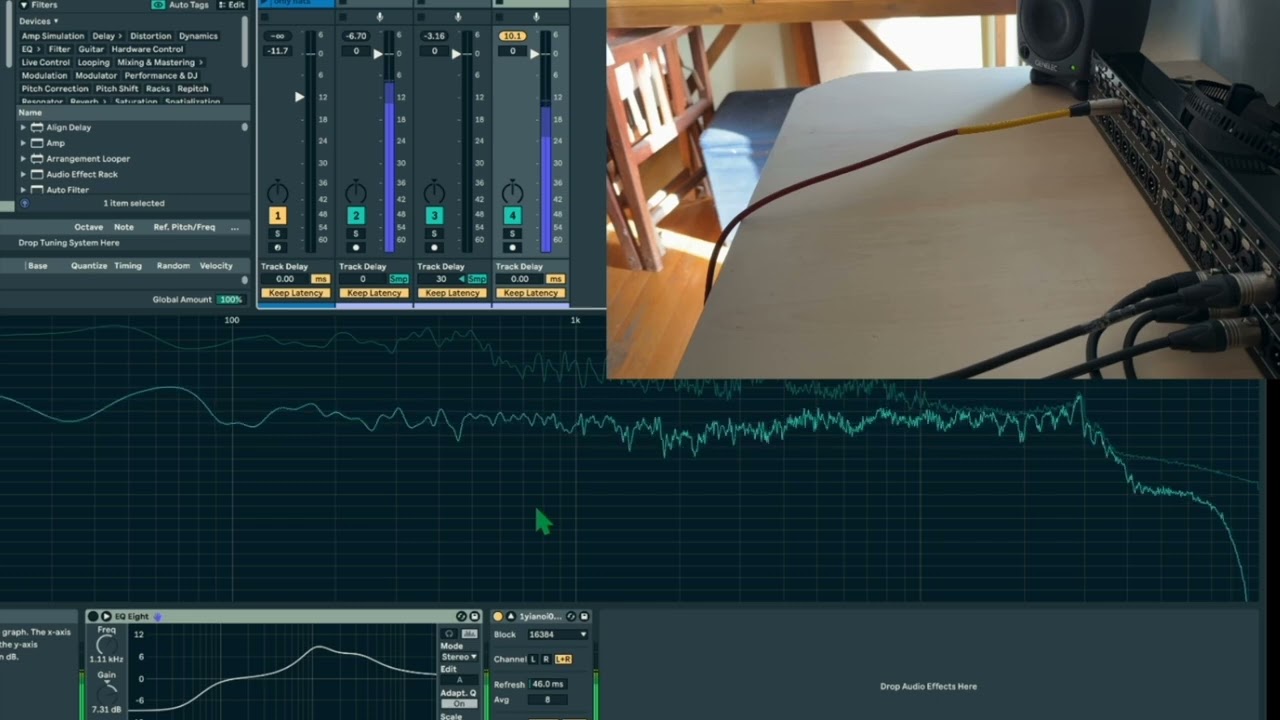Expand the EQ filter tag
The image size is (1280, 720).
tap(31, 49)
